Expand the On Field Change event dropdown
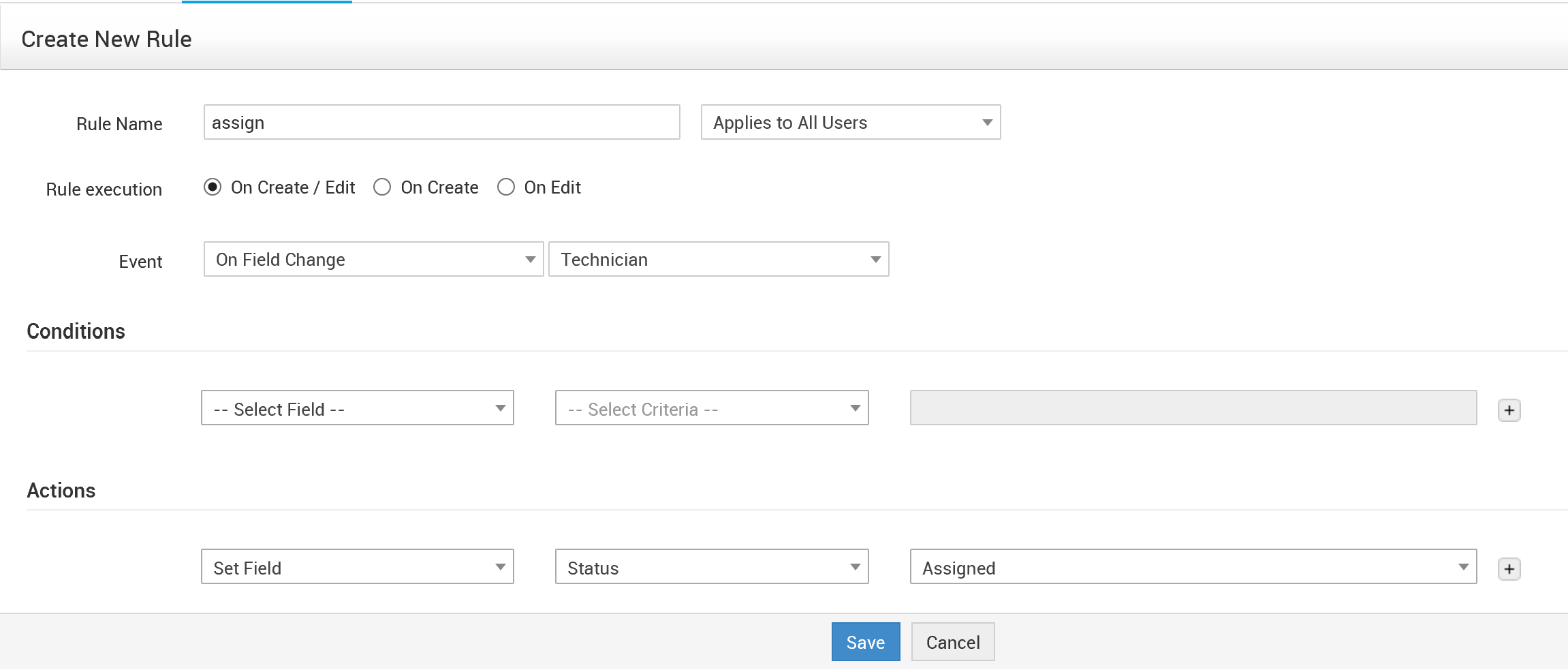The image size is (1568, 672). [x=373, y=260]
